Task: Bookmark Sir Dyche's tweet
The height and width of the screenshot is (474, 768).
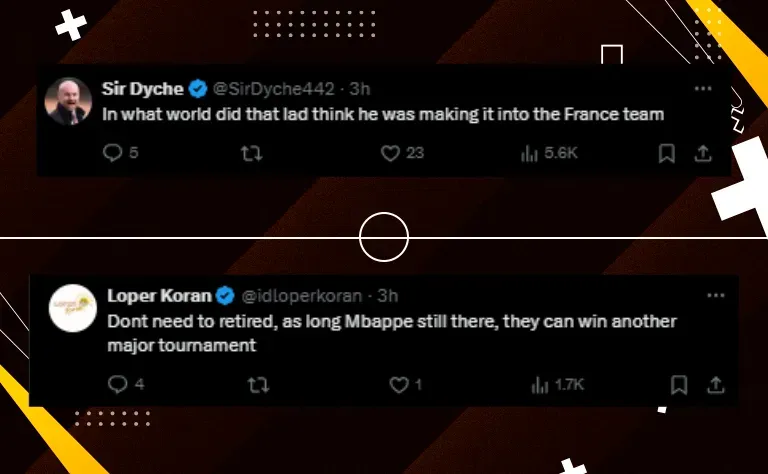Action: [667, 153]
